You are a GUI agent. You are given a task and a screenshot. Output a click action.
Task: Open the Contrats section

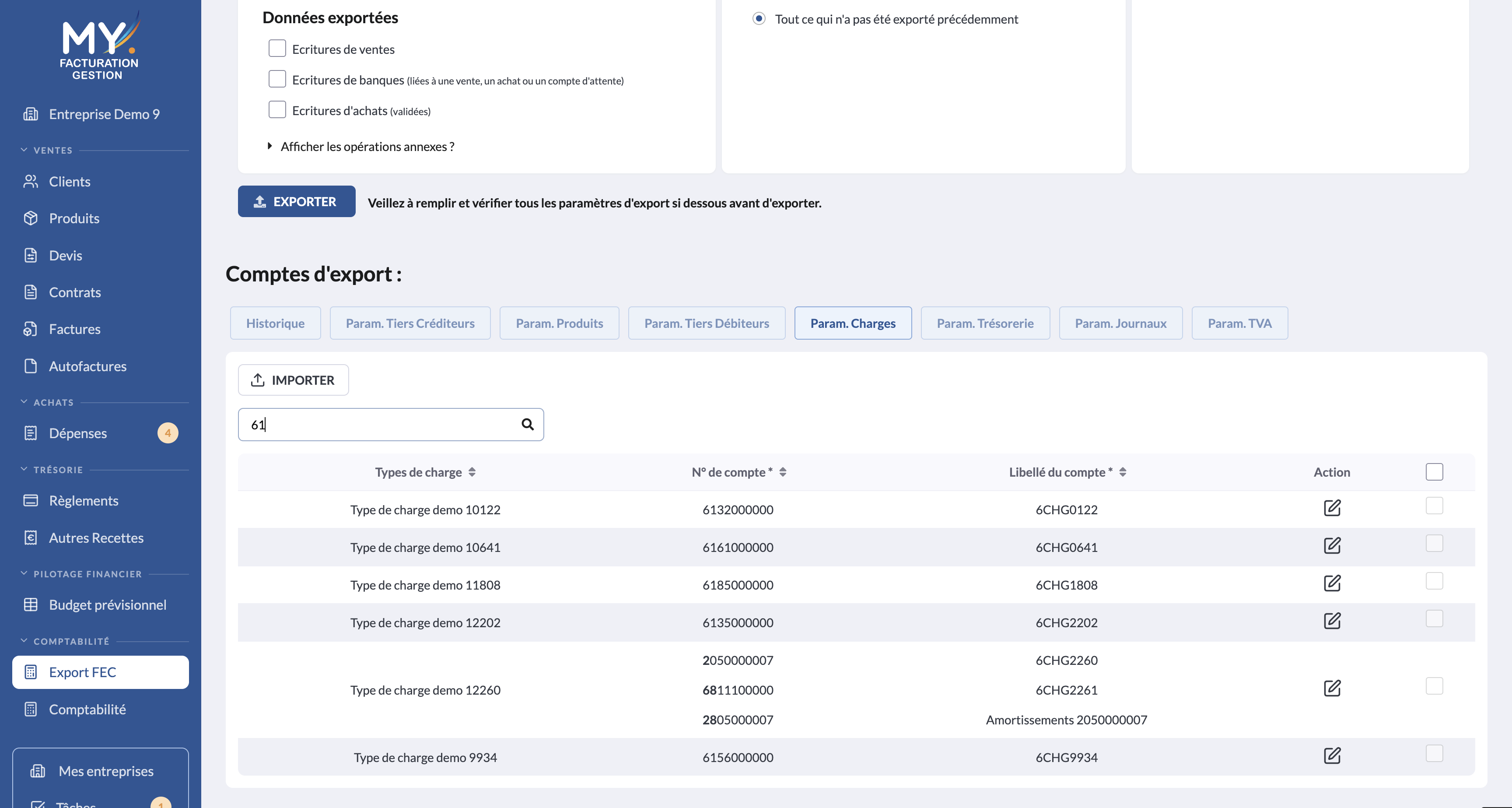coord(74,292)
